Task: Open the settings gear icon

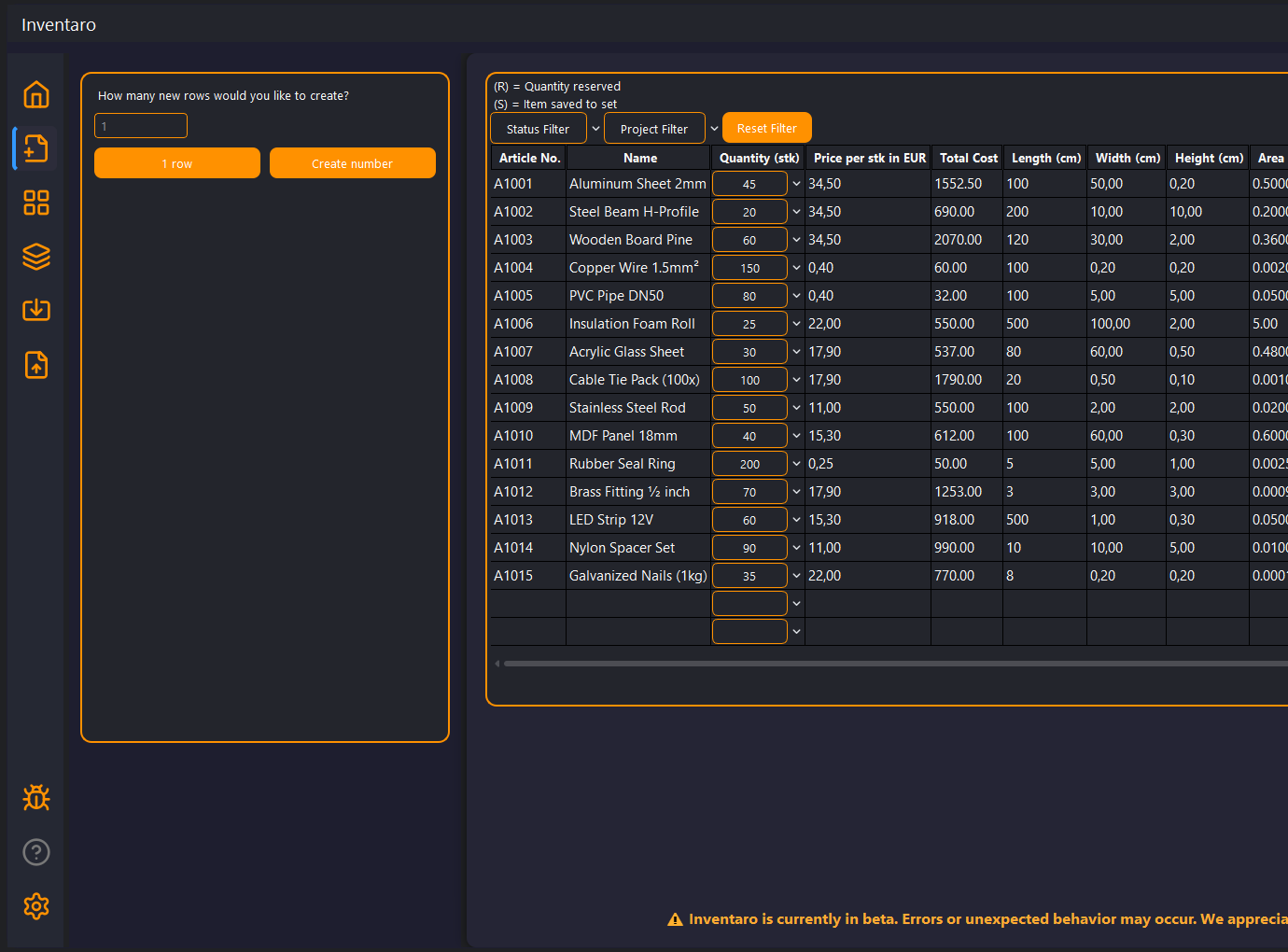Action: [x=36, y=905]
